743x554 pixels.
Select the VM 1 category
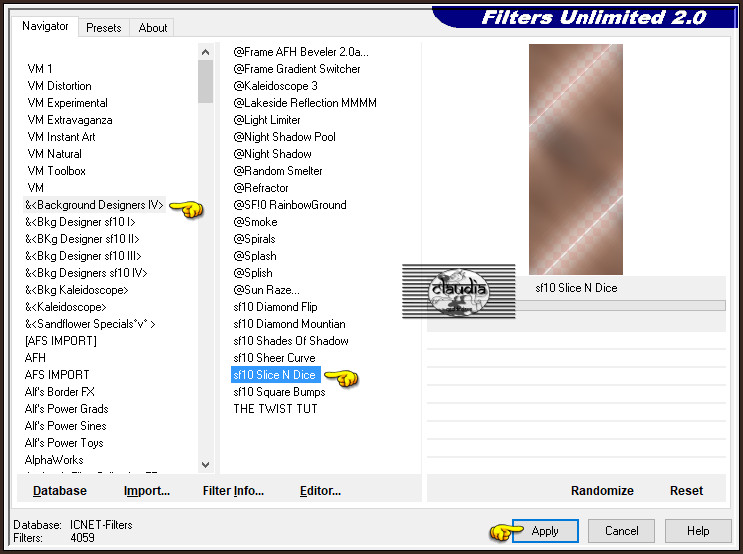pos(40,69)
